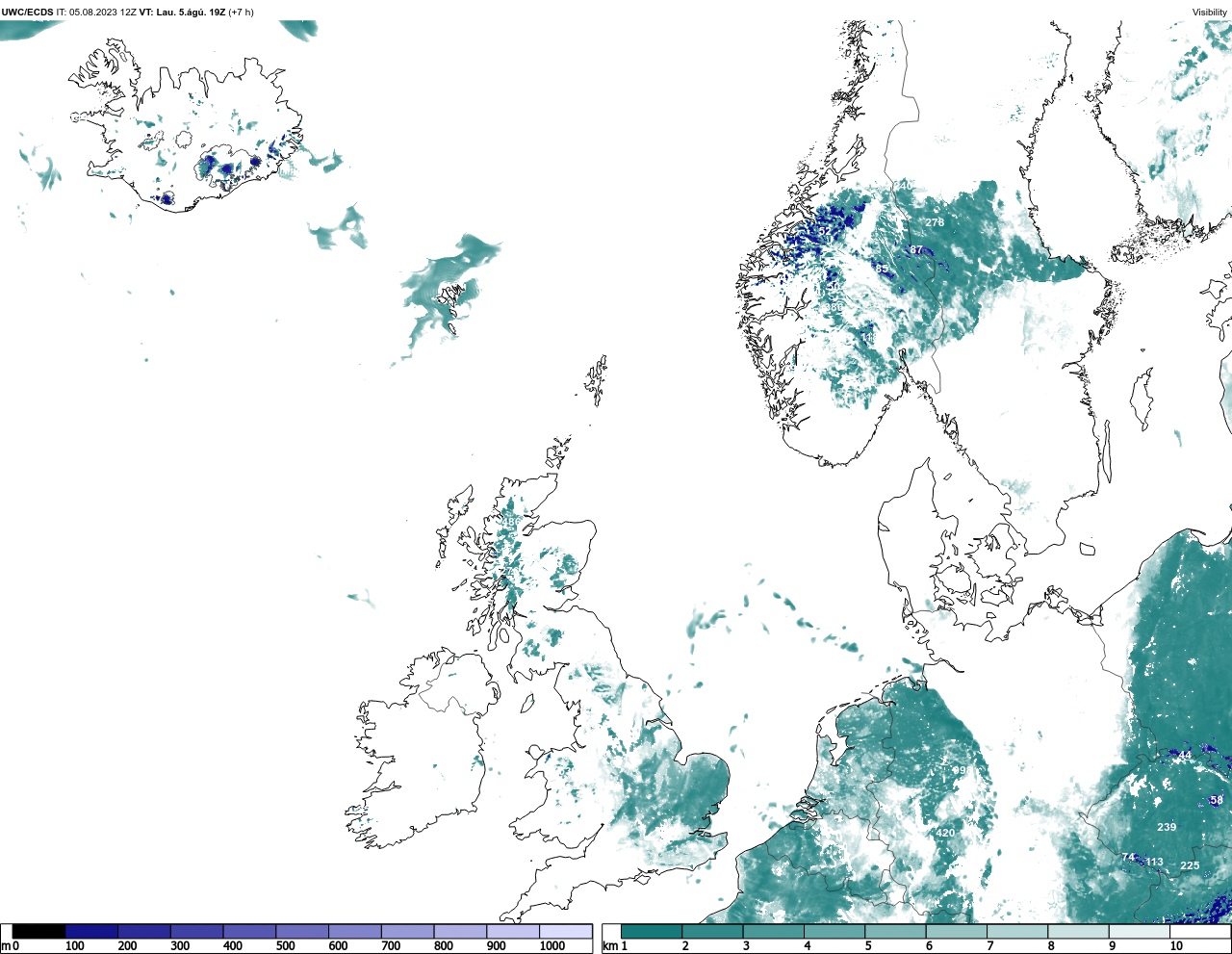Select the metres legend swatch starting at 900

512,931
